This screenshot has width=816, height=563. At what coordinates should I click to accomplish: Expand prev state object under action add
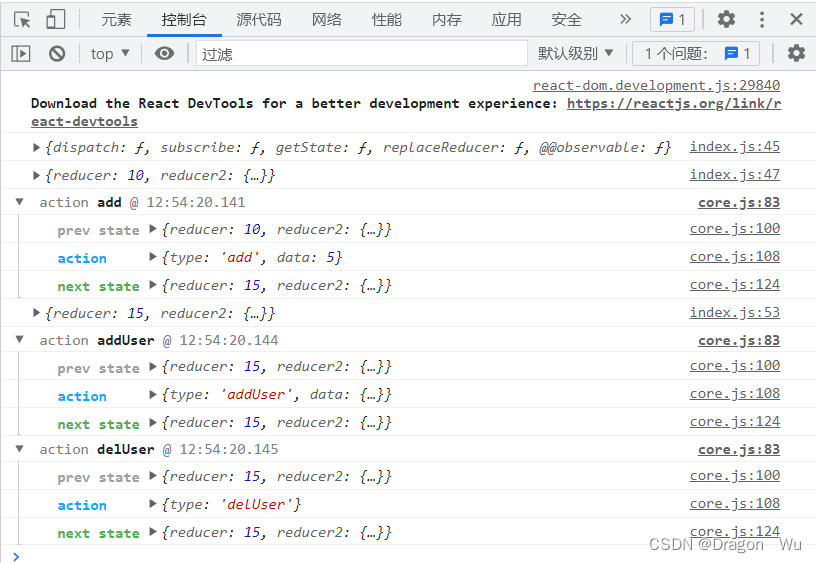click(153, 229)
